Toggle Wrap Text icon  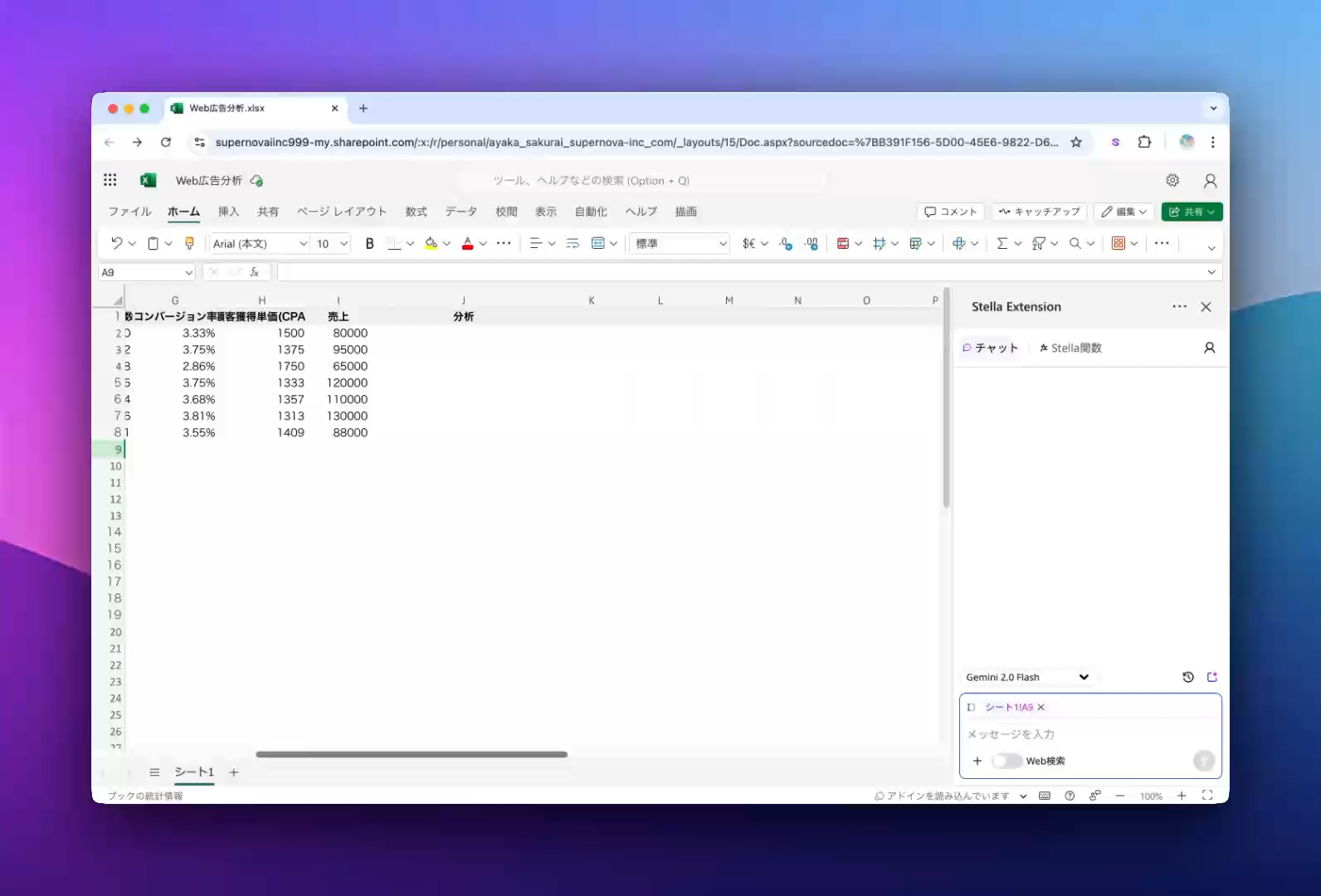(573, 243)
